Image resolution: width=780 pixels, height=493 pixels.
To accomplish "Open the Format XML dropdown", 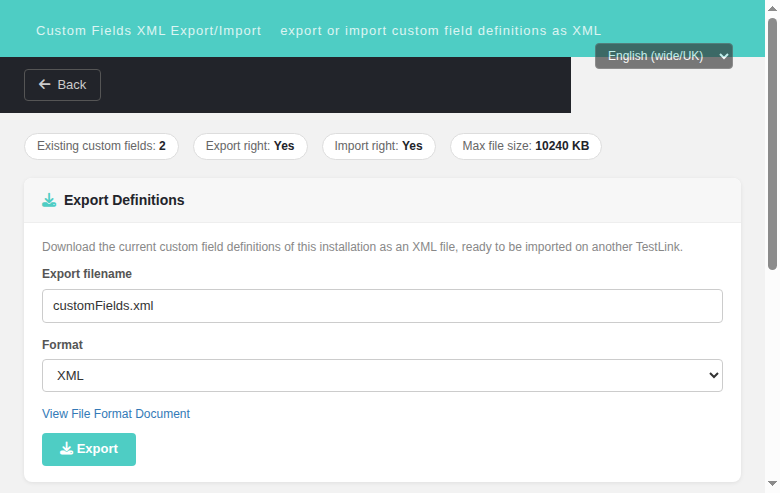I will (382, 376).
